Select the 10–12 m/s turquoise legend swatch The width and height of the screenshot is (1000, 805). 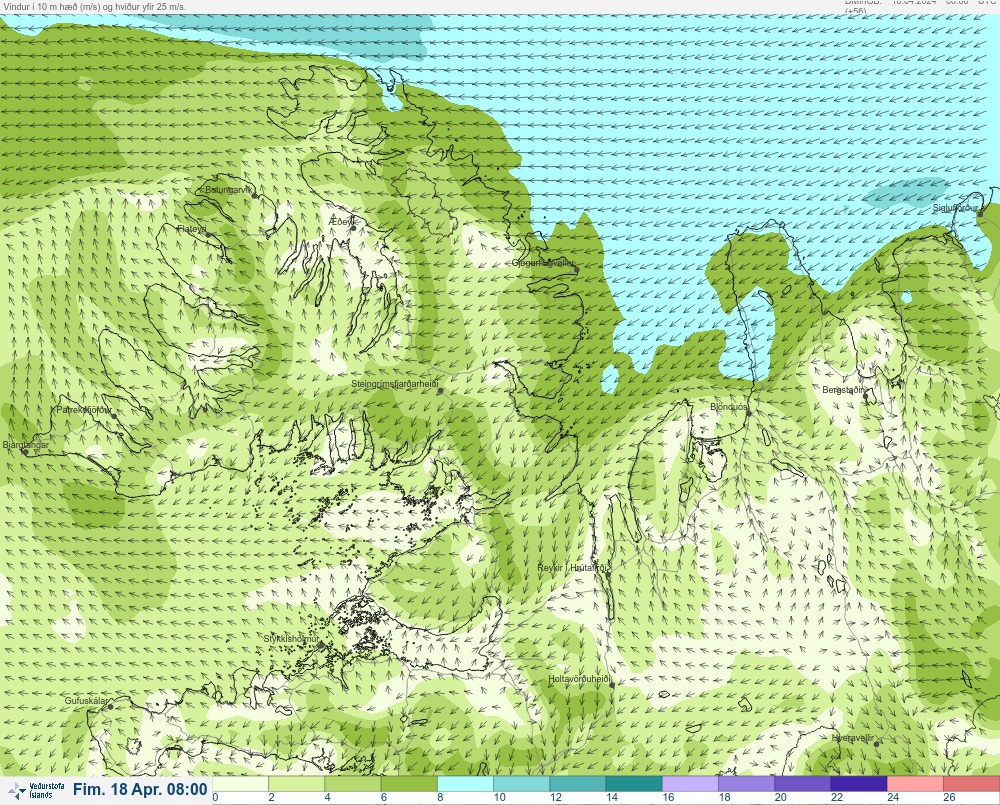click(x=521, y=783)
